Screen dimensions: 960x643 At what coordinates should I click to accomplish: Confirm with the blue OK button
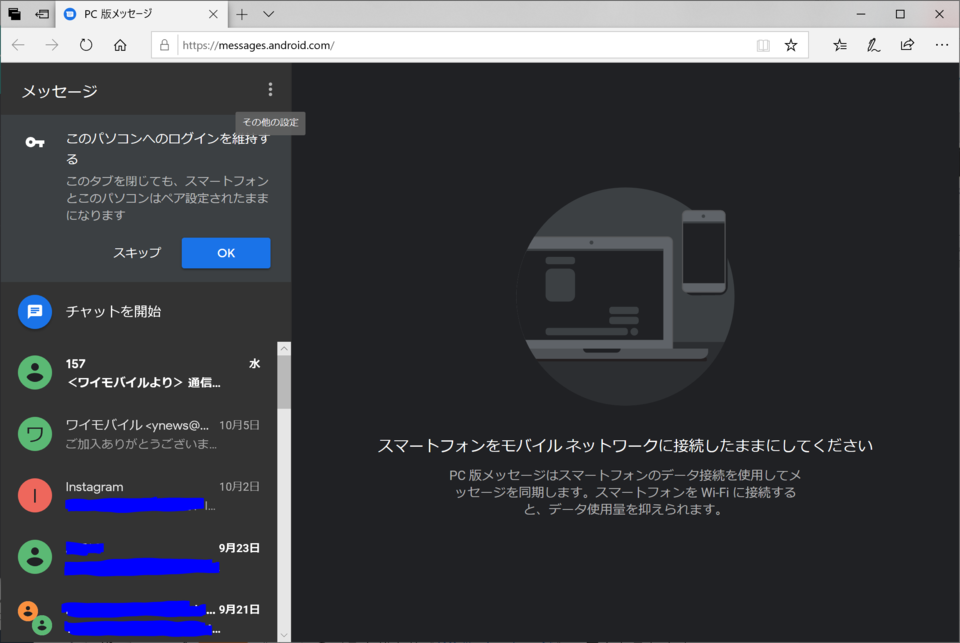[x=226, y=253]
